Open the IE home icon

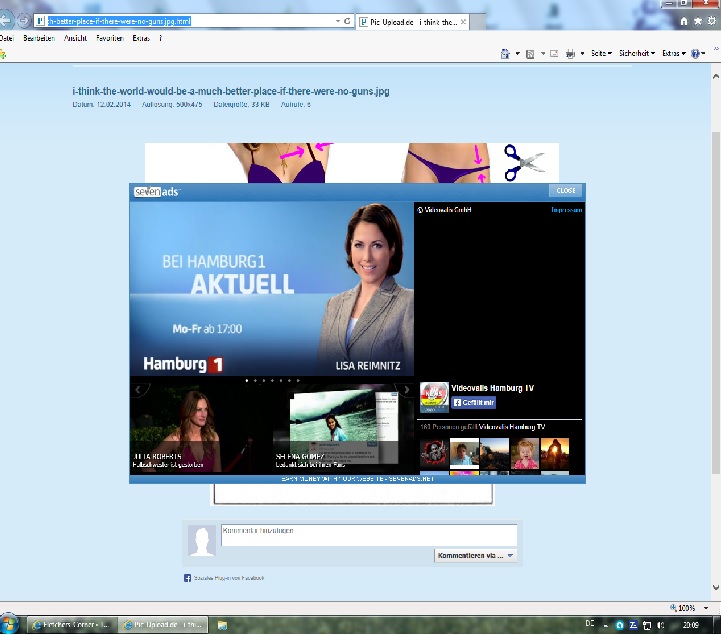pos(684,20)
